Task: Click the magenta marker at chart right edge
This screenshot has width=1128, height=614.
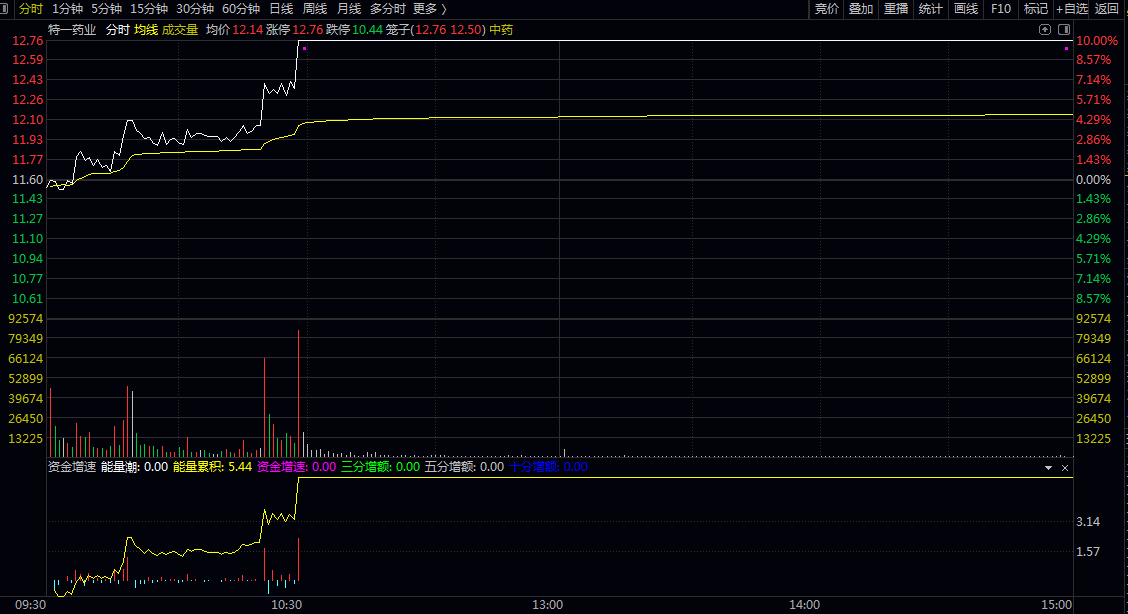Action: tap(1066, 48)
